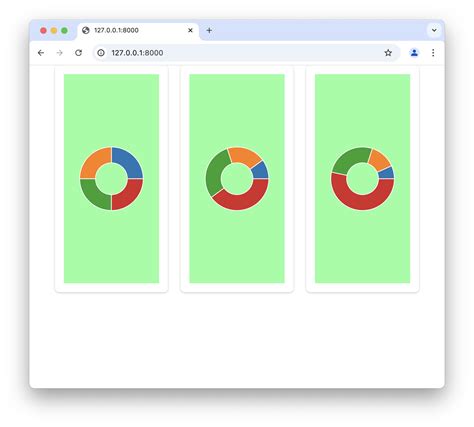Click red slice in the third donut chart
Screen dimensions: 474x427
point(363,199)
